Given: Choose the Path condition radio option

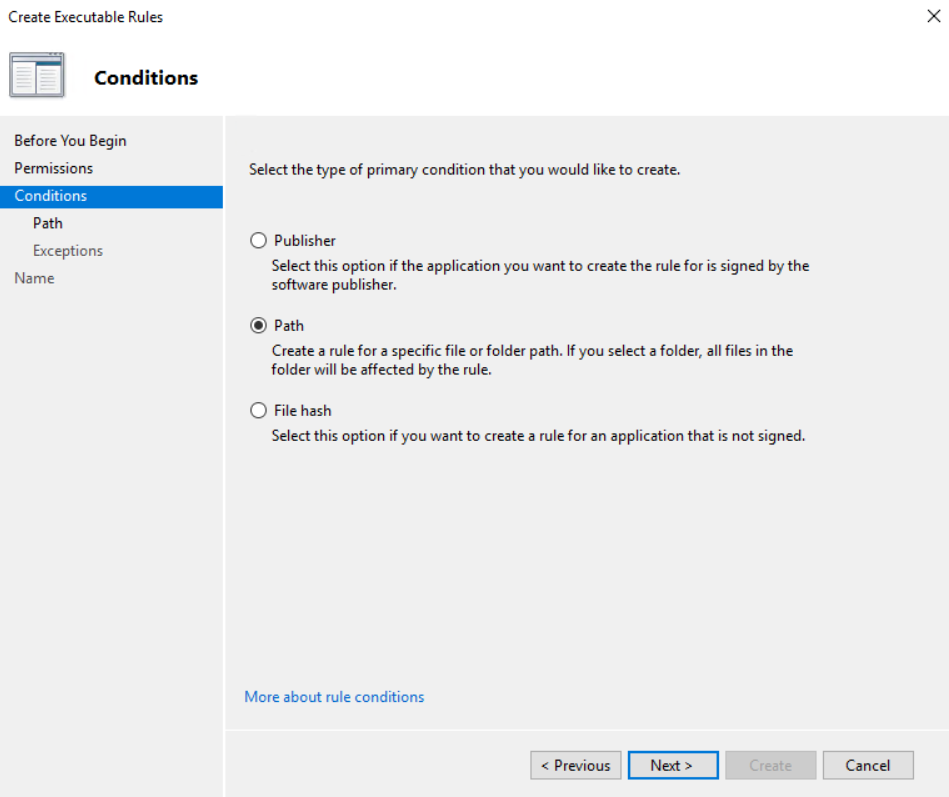Looking at the screenshot, I should pyautogui.click(x=259, y=326).
